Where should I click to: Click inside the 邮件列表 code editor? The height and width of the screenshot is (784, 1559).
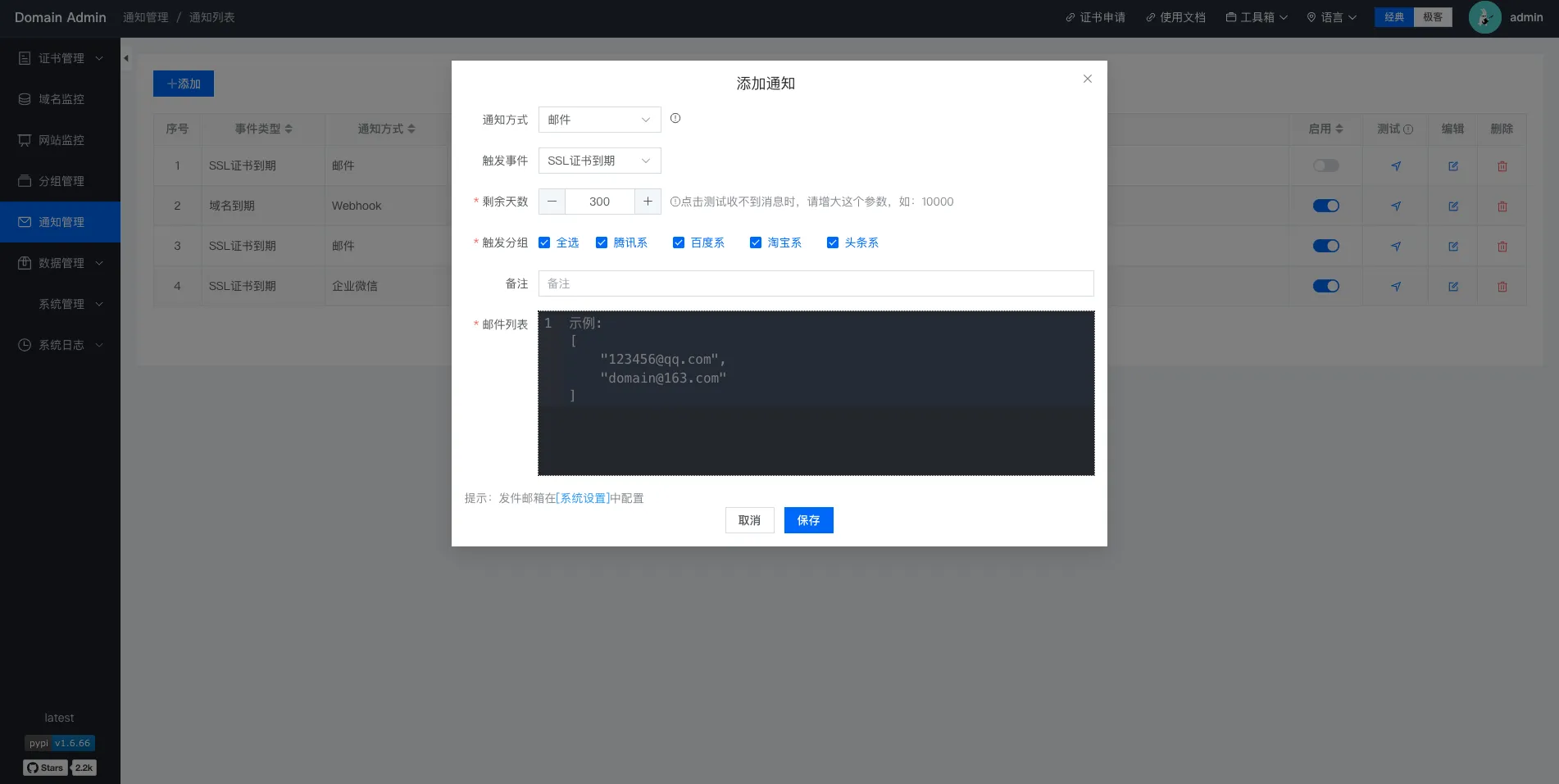click(x=816, y=393)
